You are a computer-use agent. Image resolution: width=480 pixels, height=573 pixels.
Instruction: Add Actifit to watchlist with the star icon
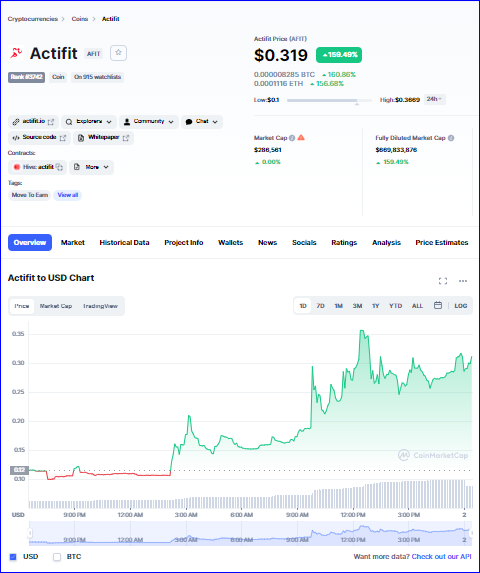118,53
